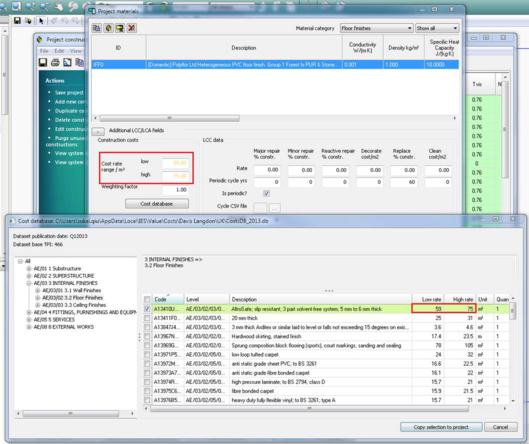Expand the AE/05 5 SERVICES node
This screenshot has height=444, width=529.
pos(29,320)
